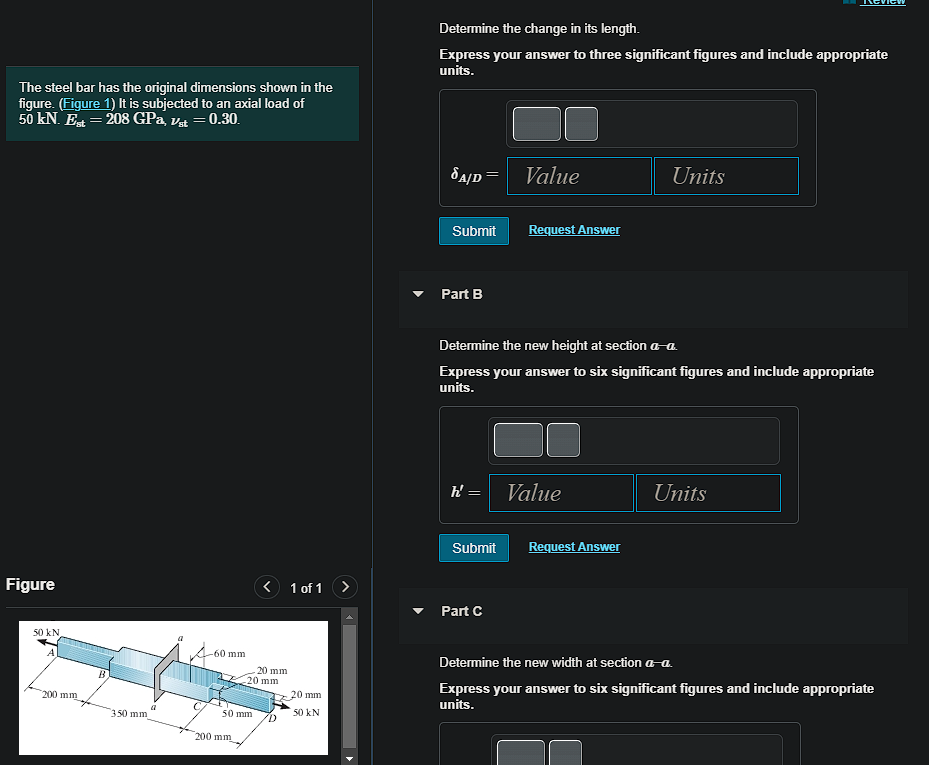Click the second toolbar button in Part B

(x=563, y=440)
